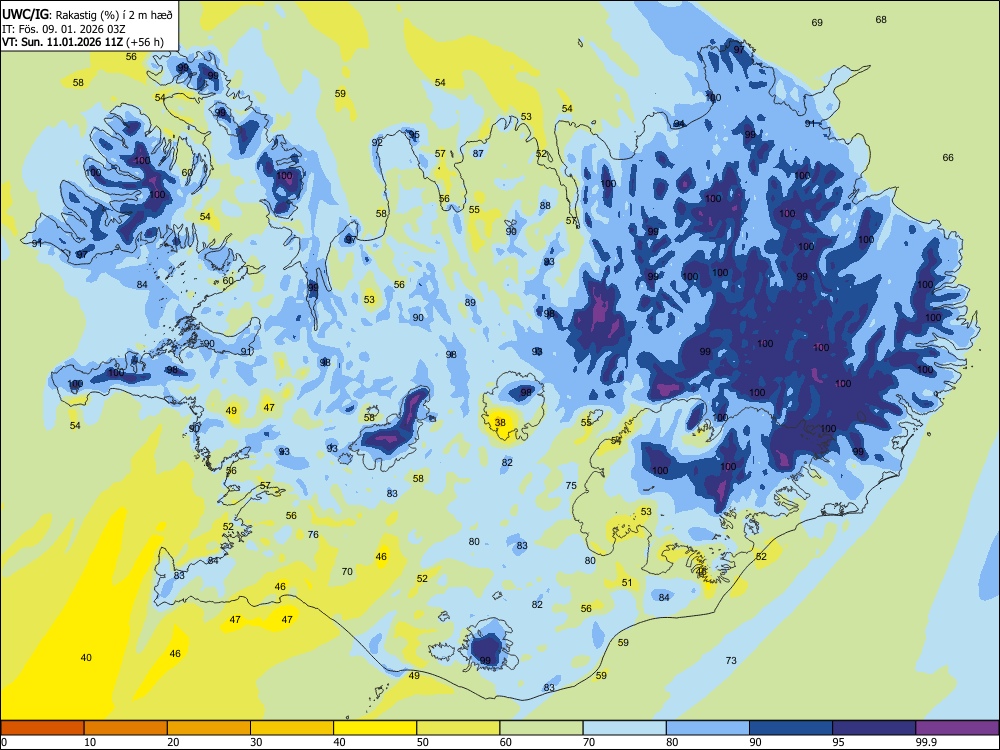Click the value 40 in the southwest ocean
This screenshot has height=750, width=1000.
click(86, 658)
